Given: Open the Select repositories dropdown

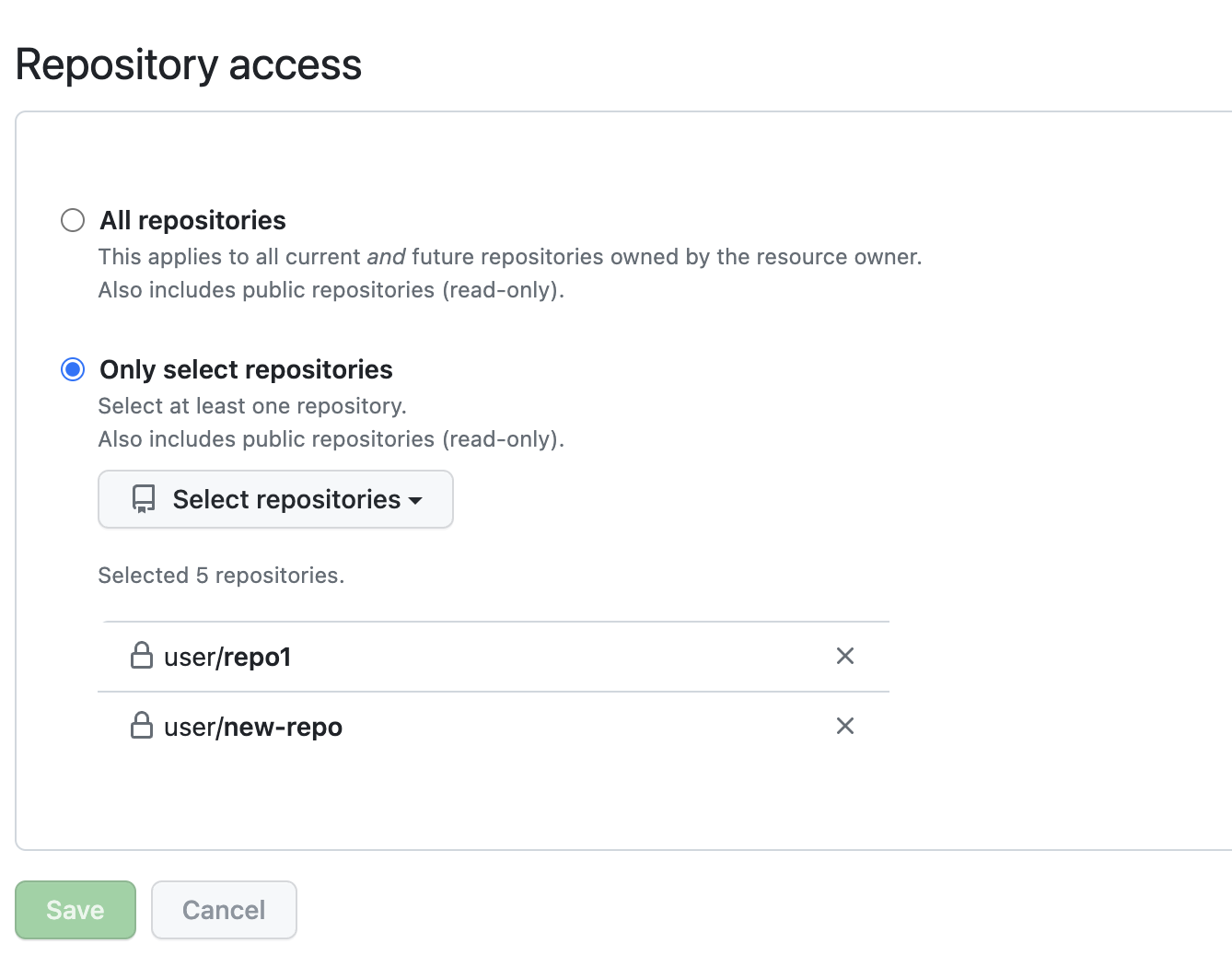Looking at the screenshot, I should [x=275, y=499].
